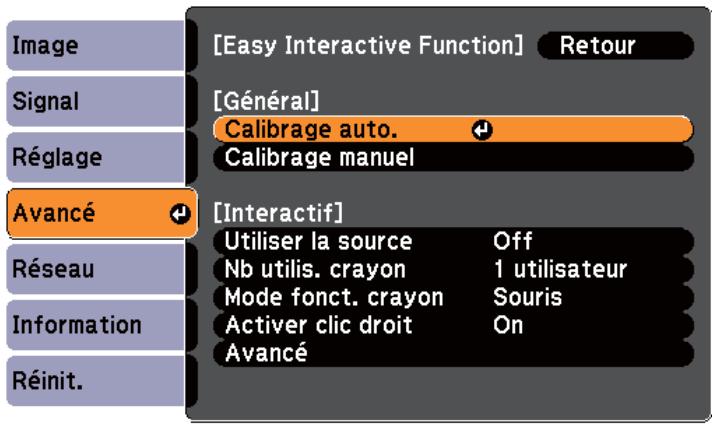This screenshot has width=712, height=426.
Task: Click the Off value for Utiliser la source
Action: [x=512, y=241]
